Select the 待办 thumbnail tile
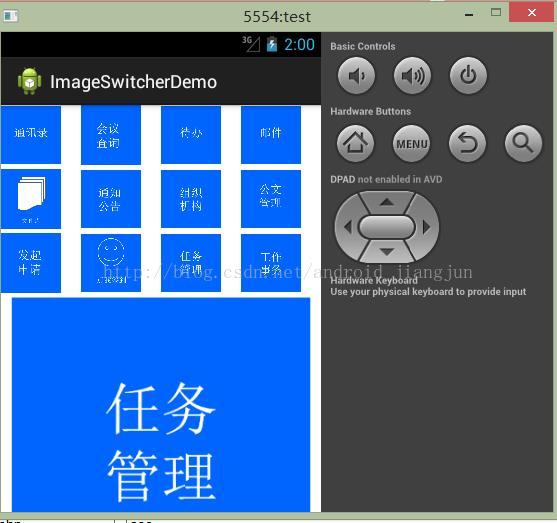 click(191, 135)
